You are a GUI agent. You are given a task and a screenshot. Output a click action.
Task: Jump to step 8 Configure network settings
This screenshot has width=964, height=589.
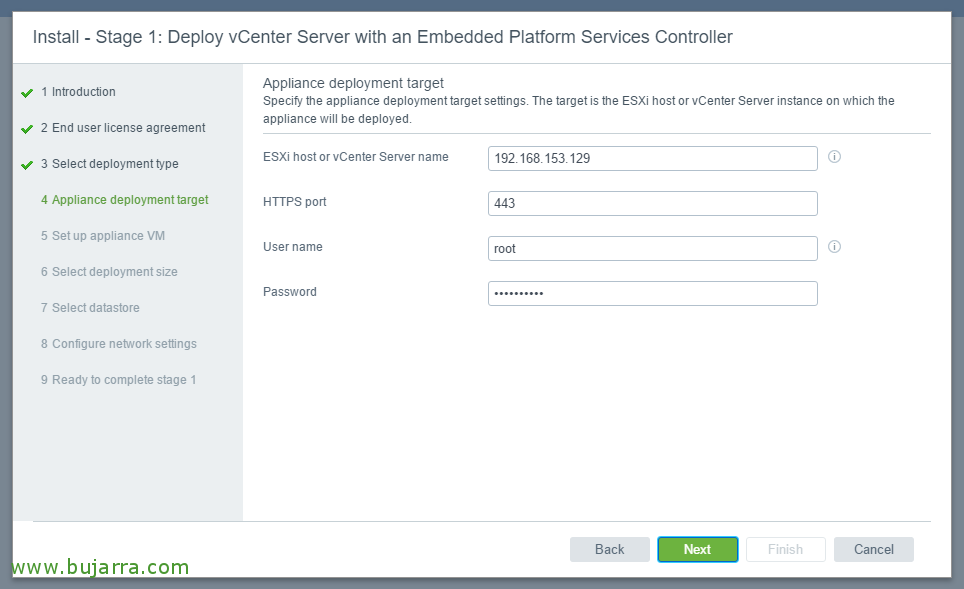[119, 344]
